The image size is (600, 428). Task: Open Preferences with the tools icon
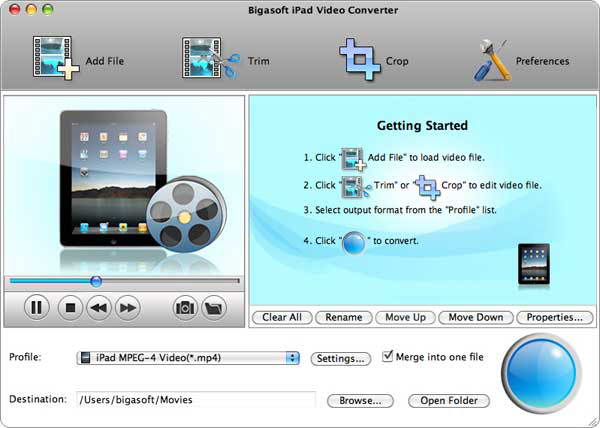click(x=492, y=60)
